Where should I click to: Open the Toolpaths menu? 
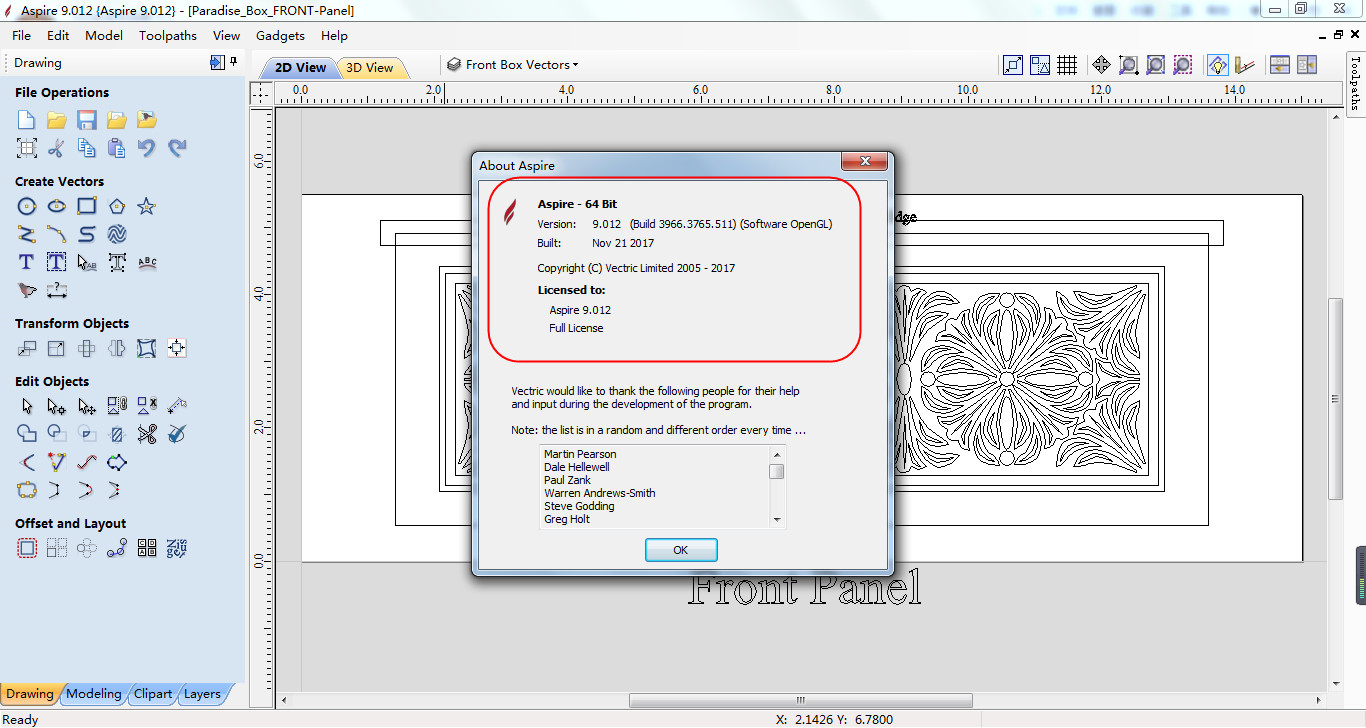168,36
